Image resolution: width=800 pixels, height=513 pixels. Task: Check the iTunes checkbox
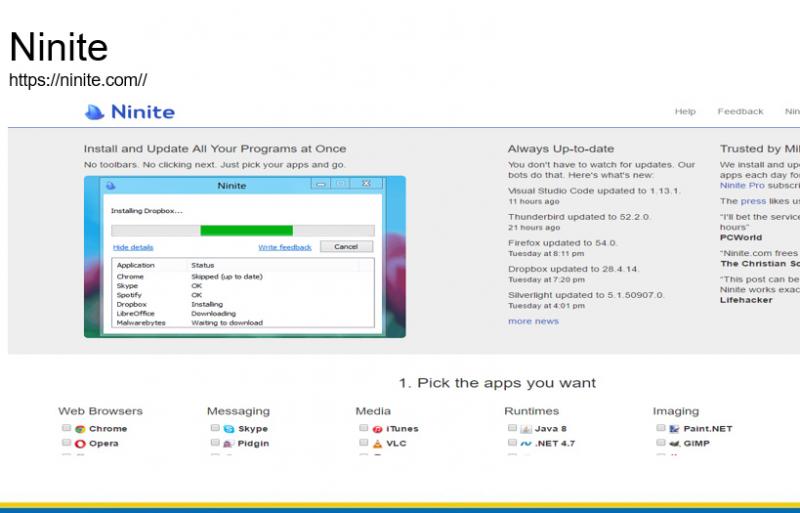363,428
